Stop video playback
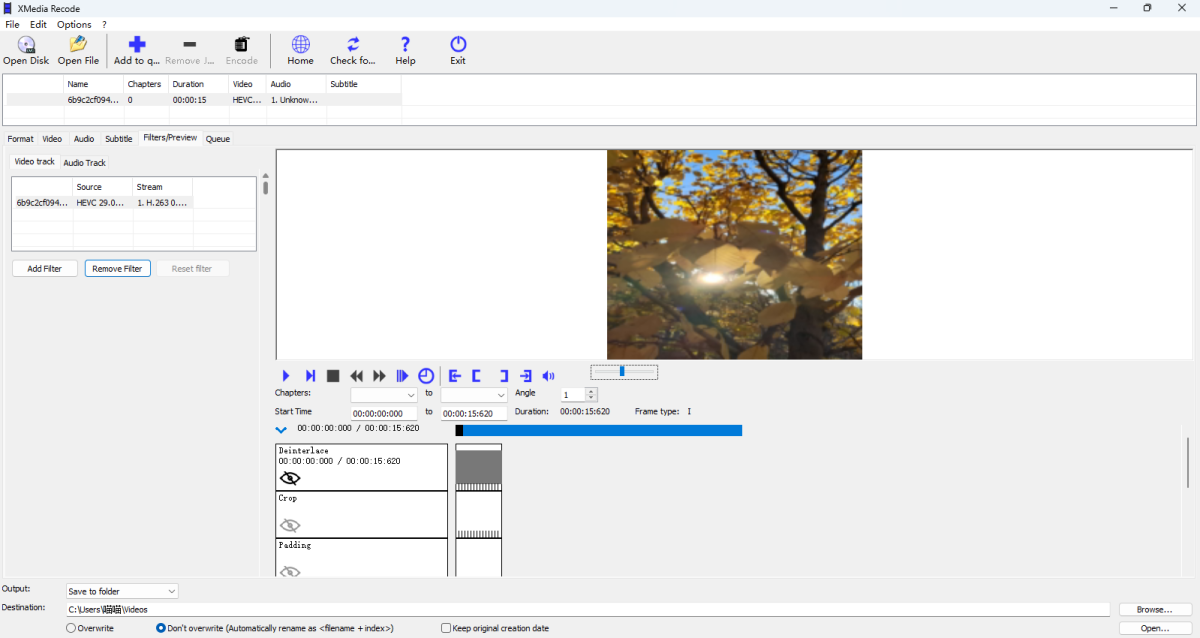The image size is (1200, 638). click(333, 375)
